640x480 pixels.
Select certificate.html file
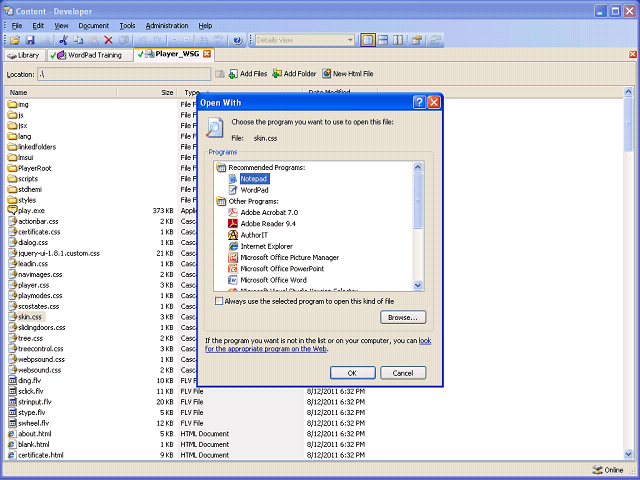click(x=36, y=455)
